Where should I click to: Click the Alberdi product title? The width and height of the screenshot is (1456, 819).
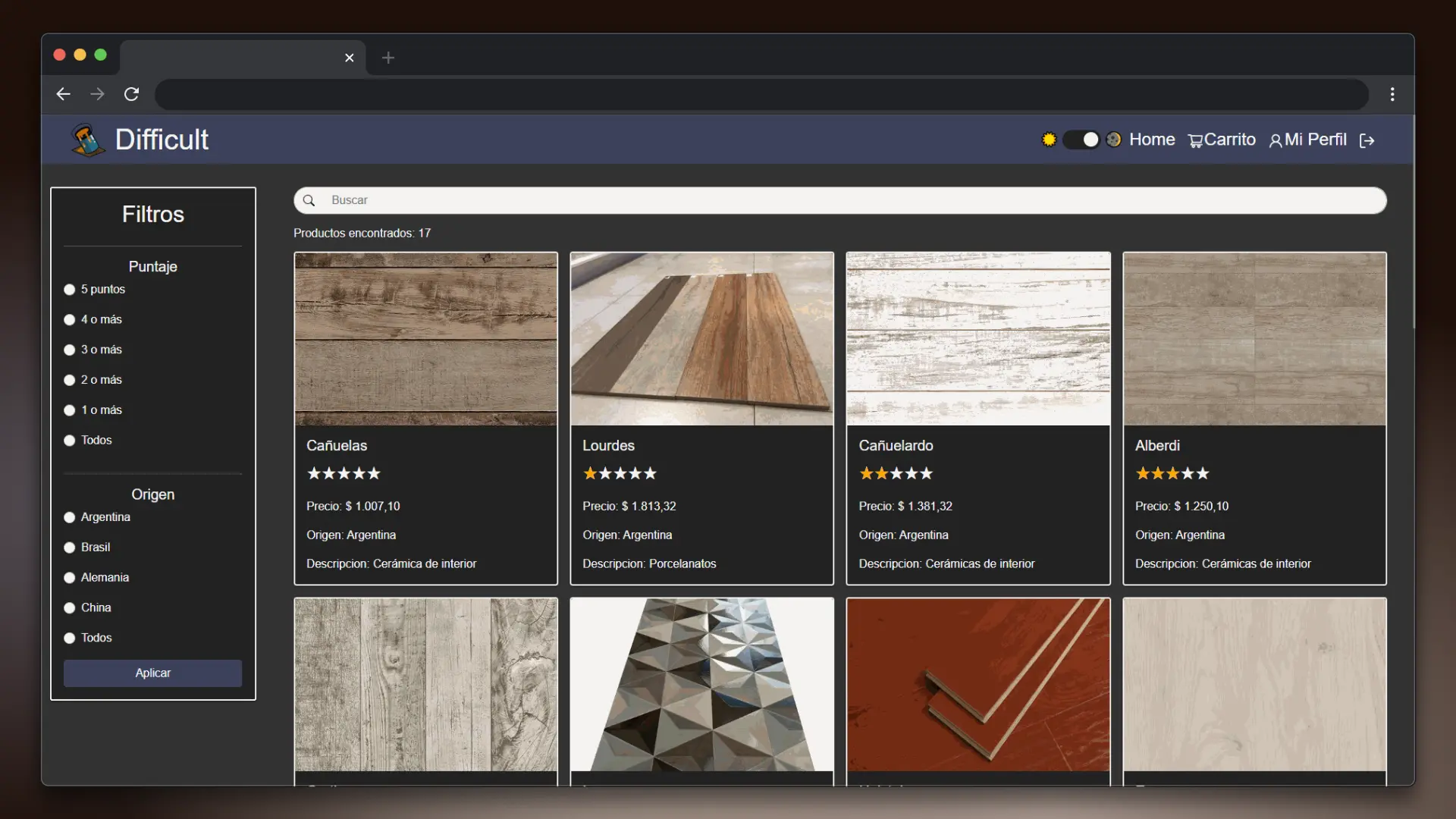[x=1157, y=446]
